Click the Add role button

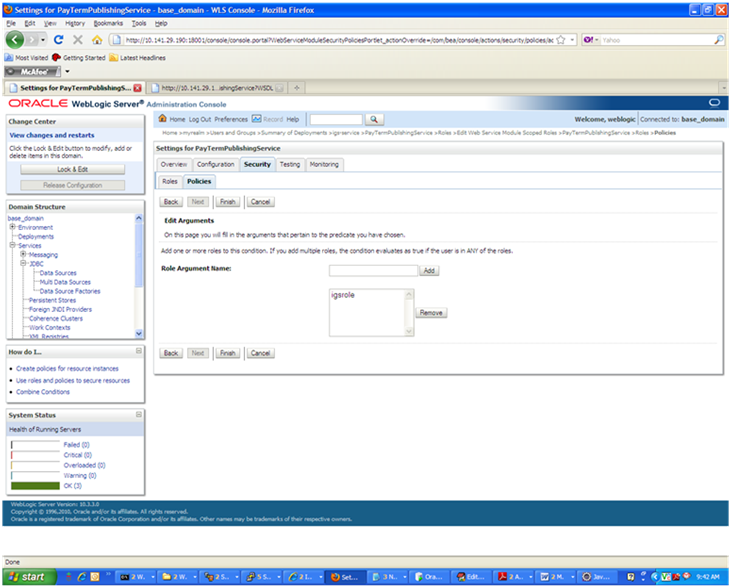point(429,270)
